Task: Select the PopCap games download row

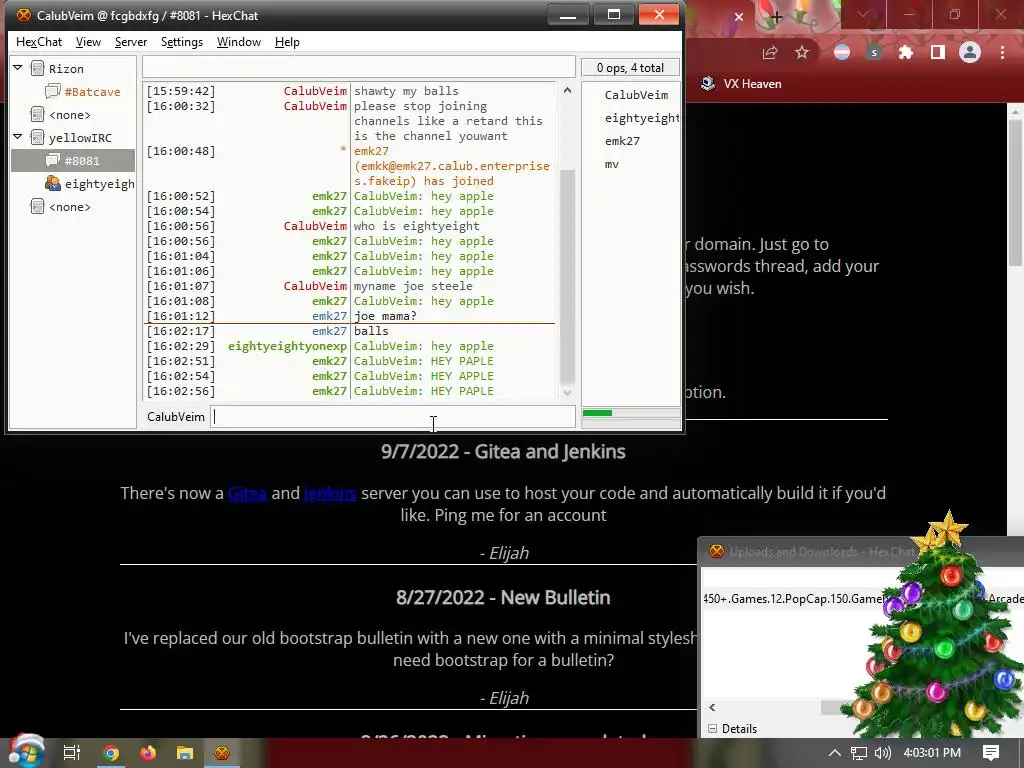Action: click(862, 598)
